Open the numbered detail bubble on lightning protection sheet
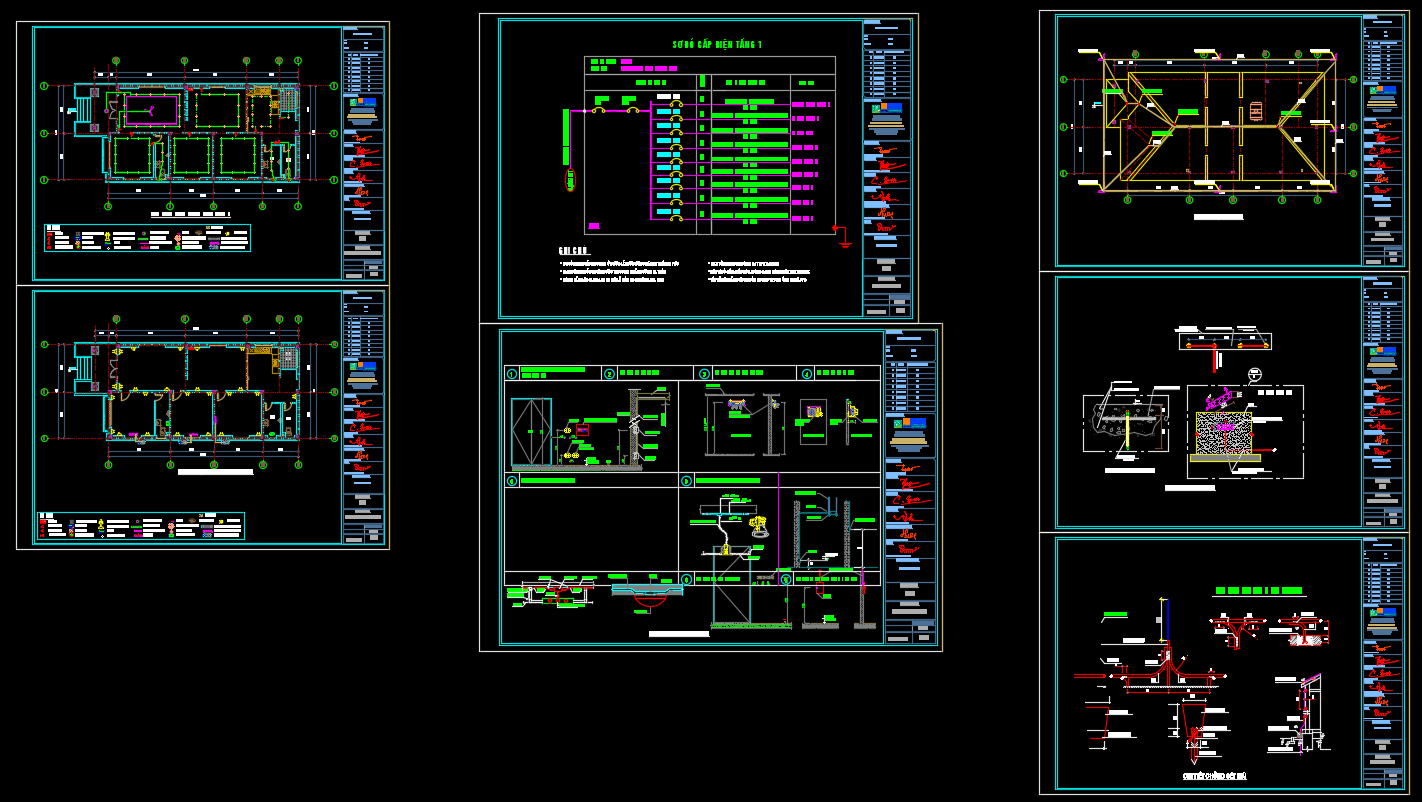1422x802 pixels. (x=1255, y=373)
